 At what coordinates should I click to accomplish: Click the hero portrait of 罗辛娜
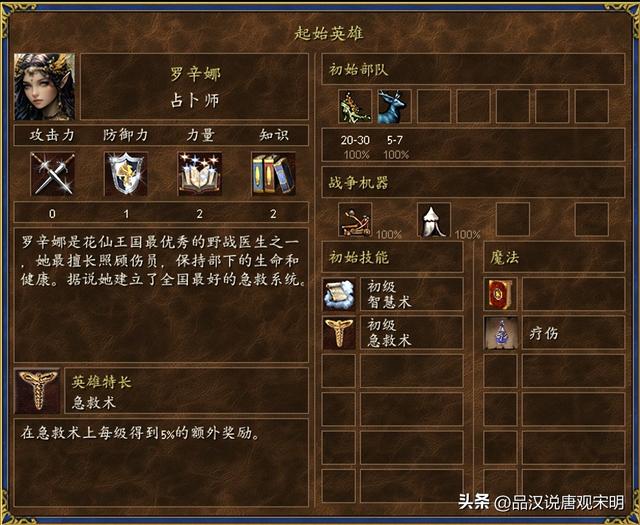[x=44, y=87]
